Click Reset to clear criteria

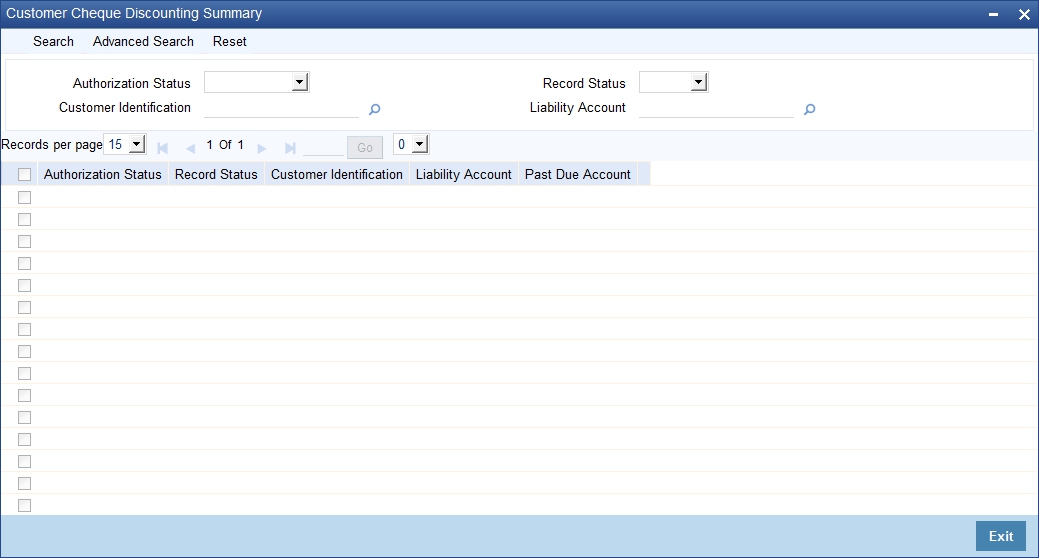tap(229, 41)
